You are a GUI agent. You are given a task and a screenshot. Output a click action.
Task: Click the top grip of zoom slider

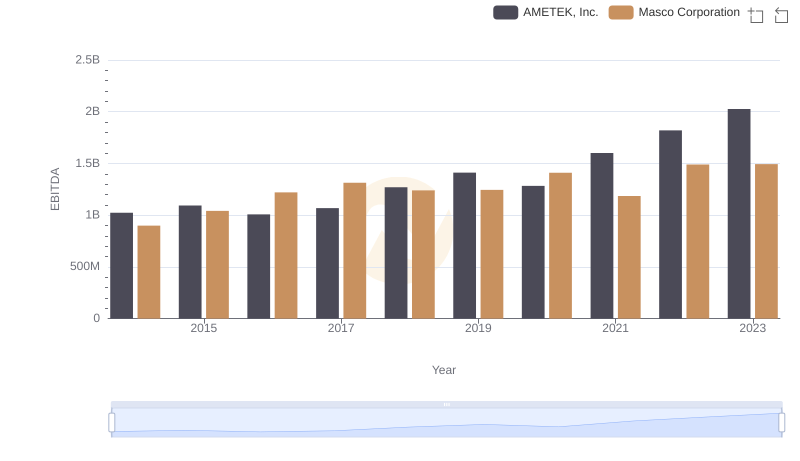coord(446,404)
